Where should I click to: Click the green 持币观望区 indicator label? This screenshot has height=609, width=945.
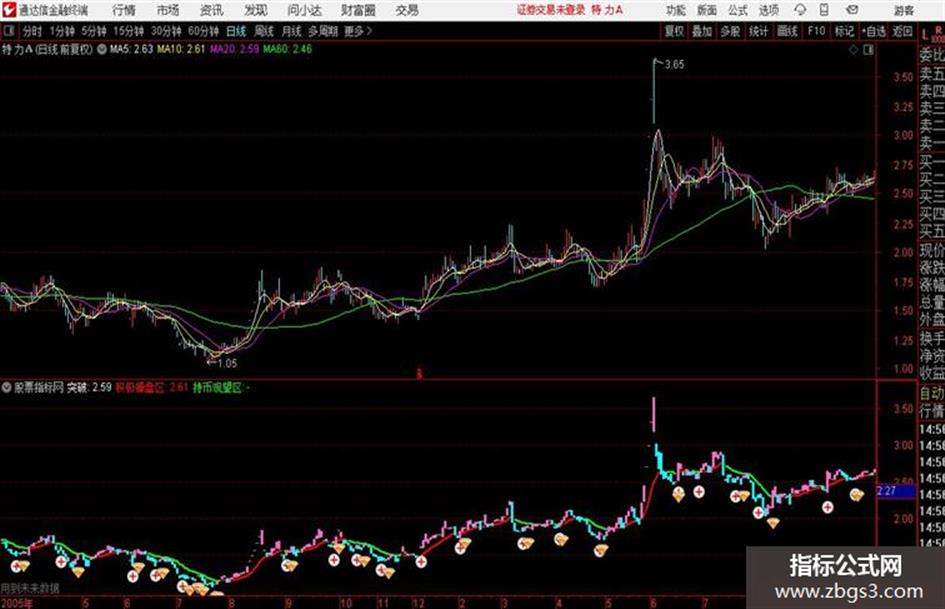(x=217, y=388)
